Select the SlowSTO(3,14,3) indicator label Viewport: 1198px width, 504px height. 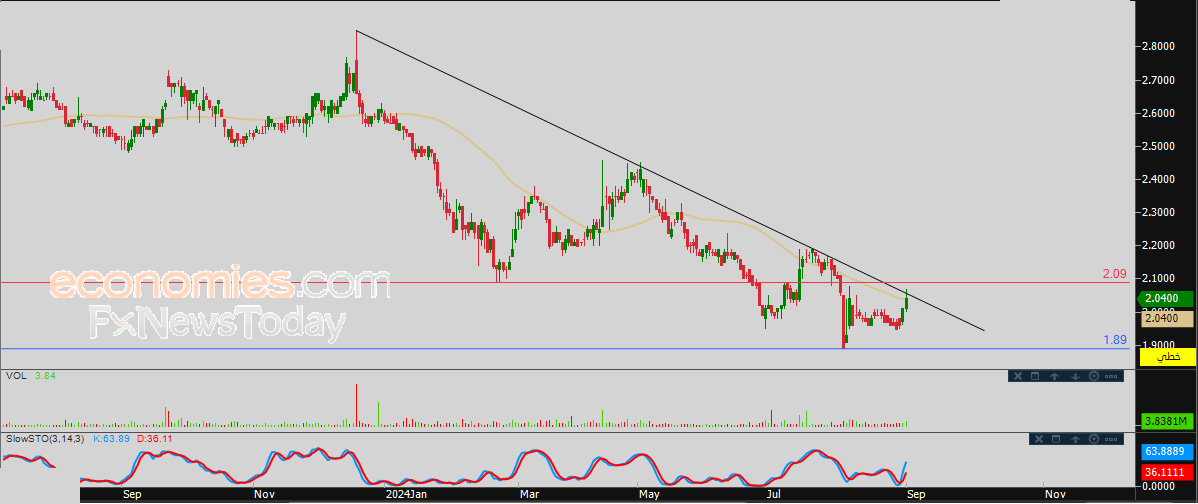tap(44, 439)
